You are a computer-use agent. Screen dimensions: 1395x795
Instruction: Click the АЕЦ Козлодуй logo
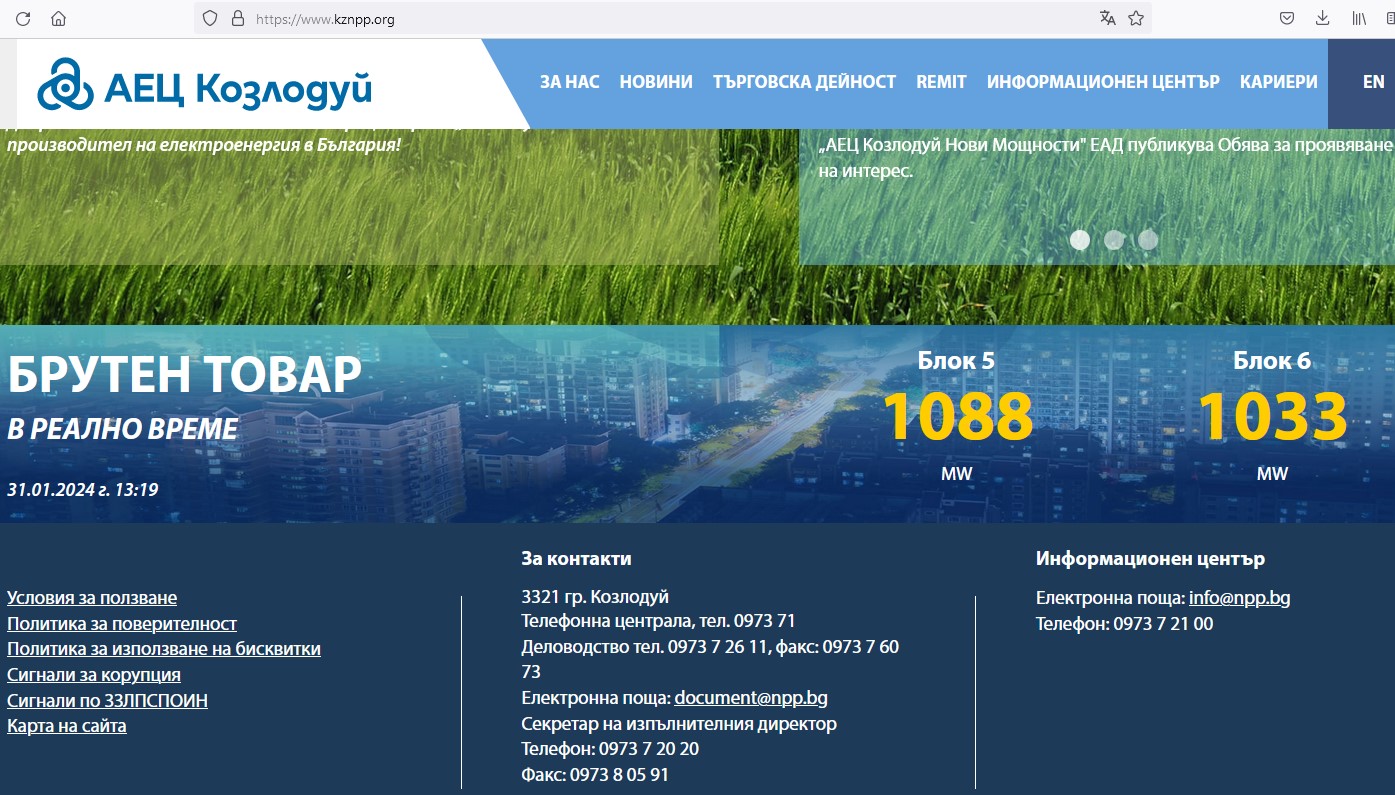205,87
